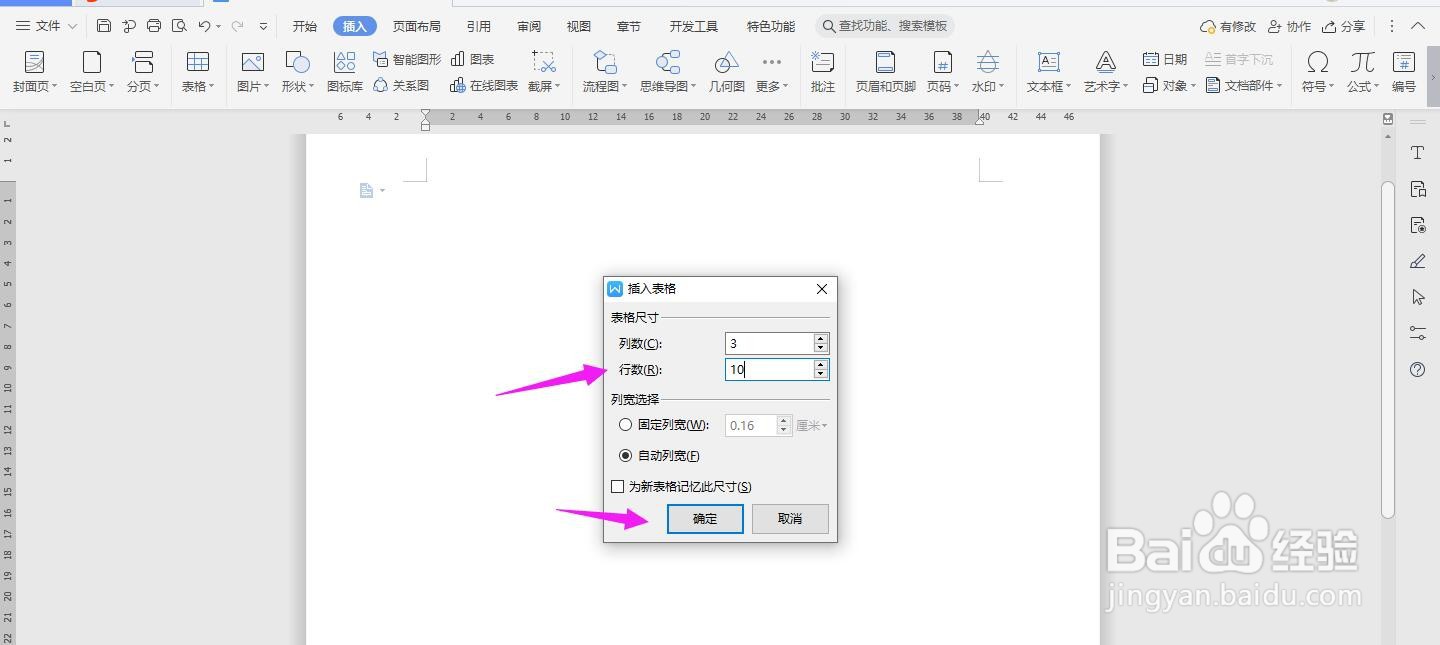
Task: Insert a picture with 图片
Action: [253, 72]
